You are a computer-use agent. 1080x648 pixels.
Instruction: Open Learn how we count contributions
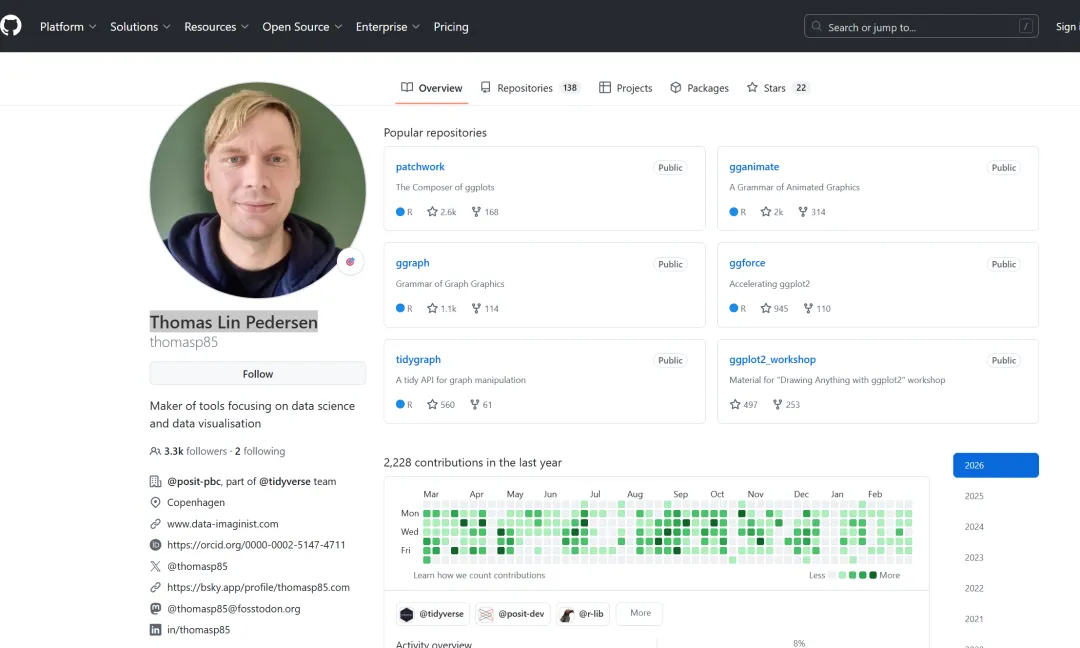479,575
